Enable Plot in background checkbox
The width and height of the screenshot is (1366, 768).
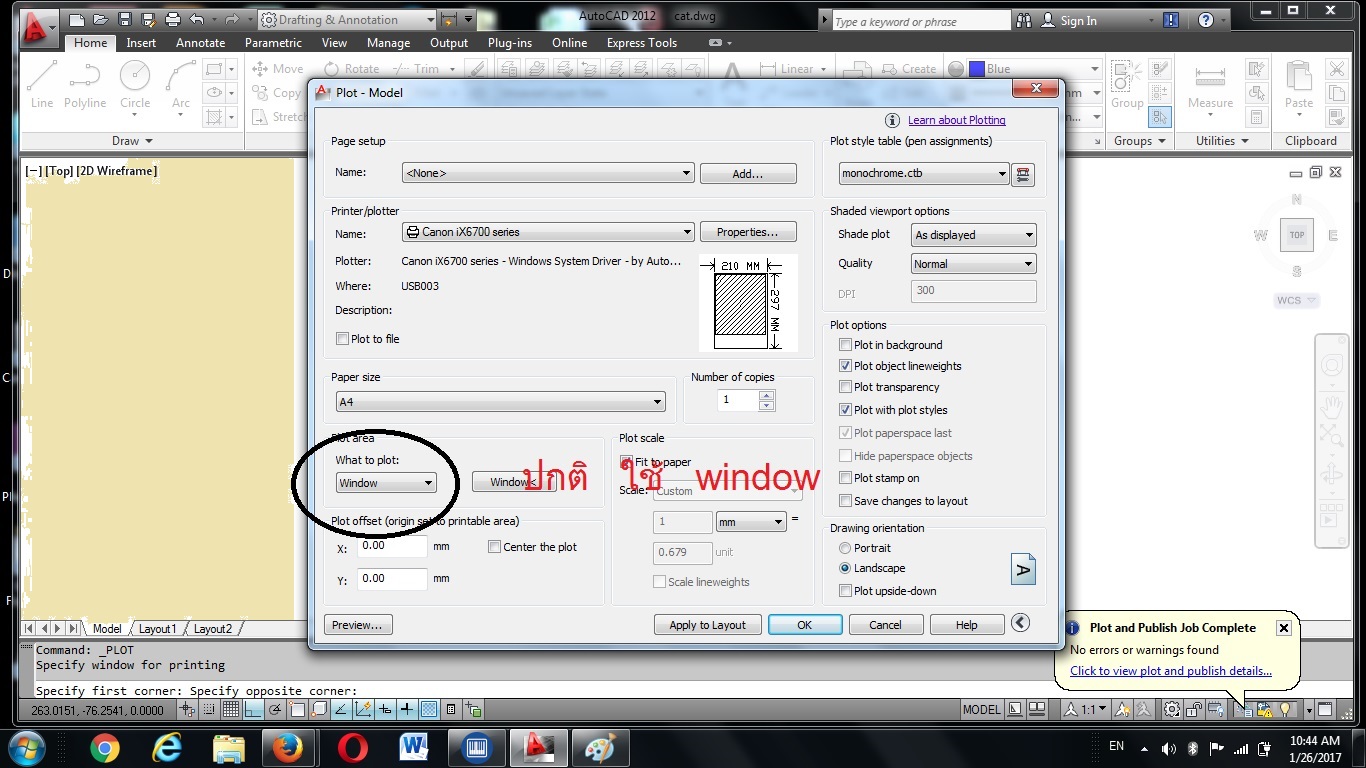click(x=845, y=345)
